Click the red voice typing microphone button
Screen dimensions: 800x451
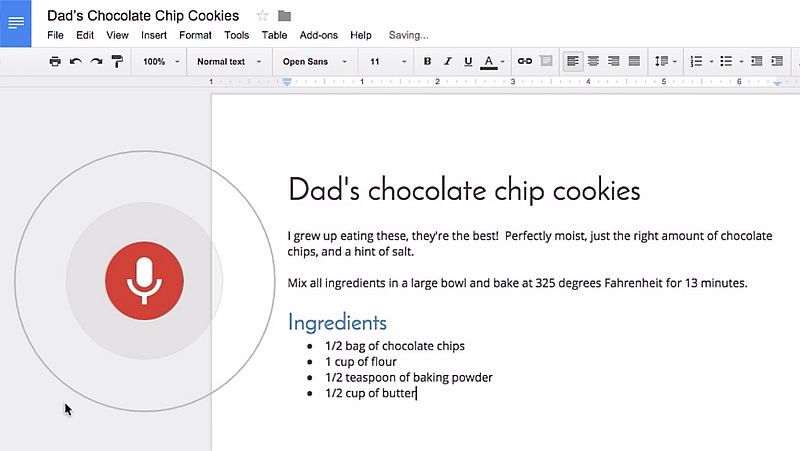click(x=144, y=281)
